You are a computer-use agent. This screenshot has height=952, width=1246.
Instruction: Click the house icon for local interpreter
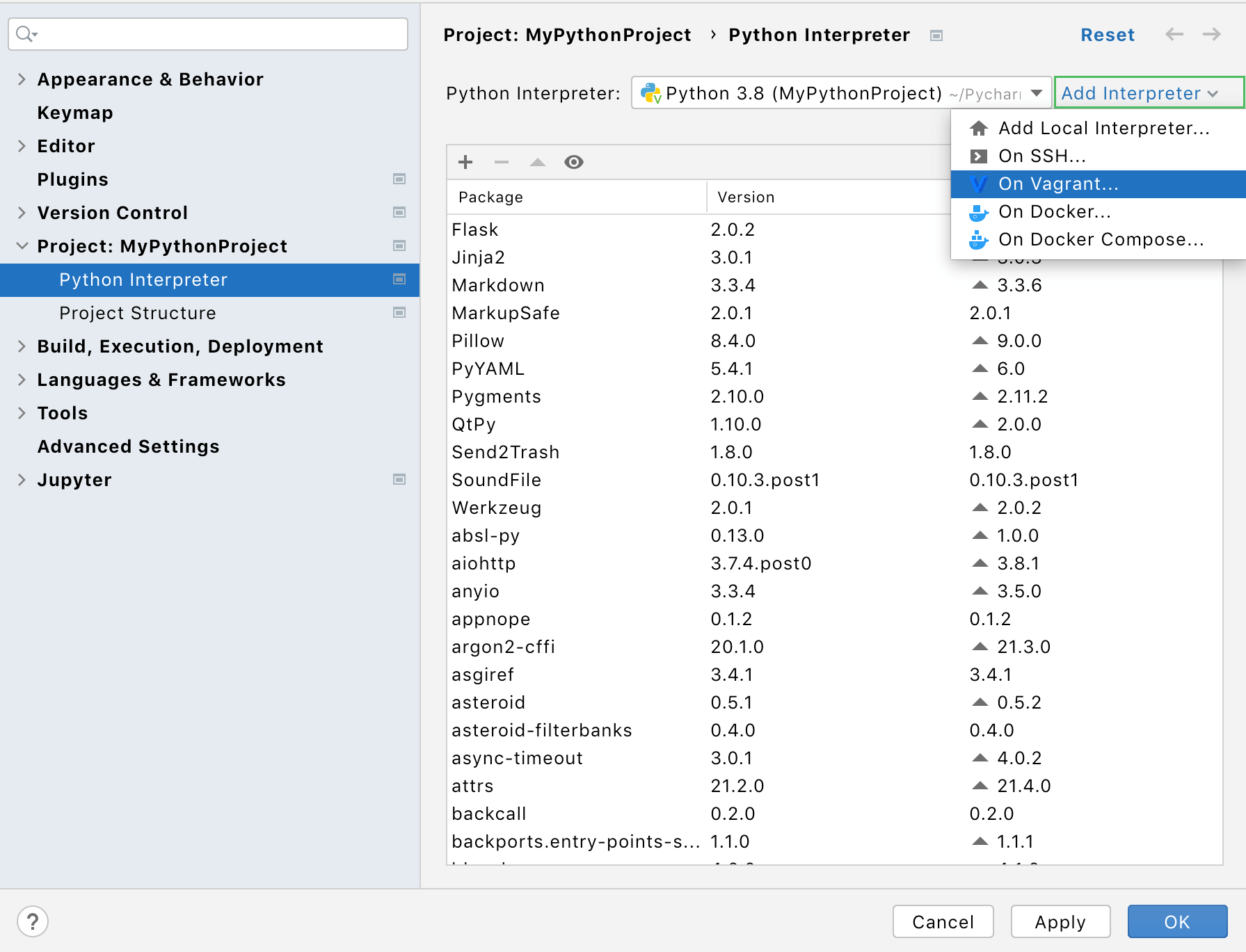tap(979, 128)
